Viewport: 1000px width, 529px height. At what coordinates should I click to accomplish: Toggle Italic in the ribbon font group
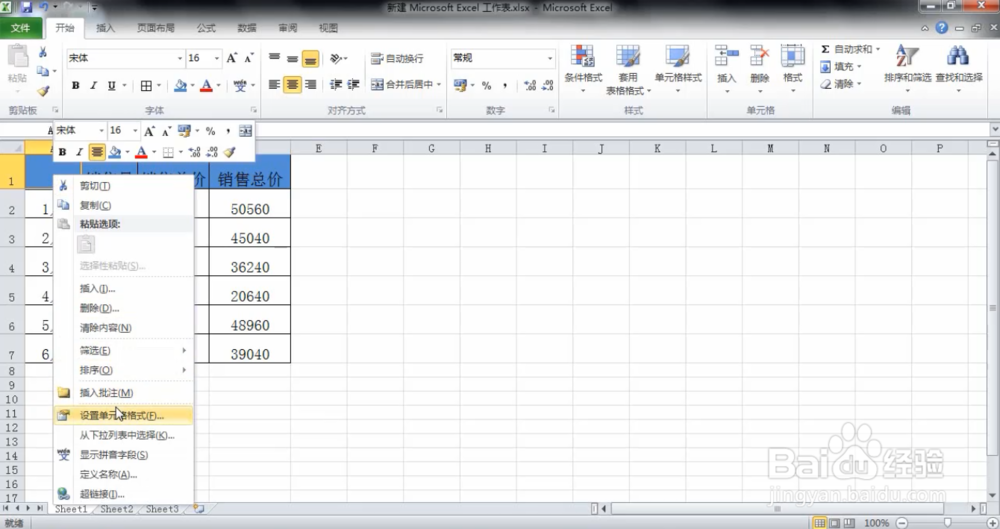point(93,85)
